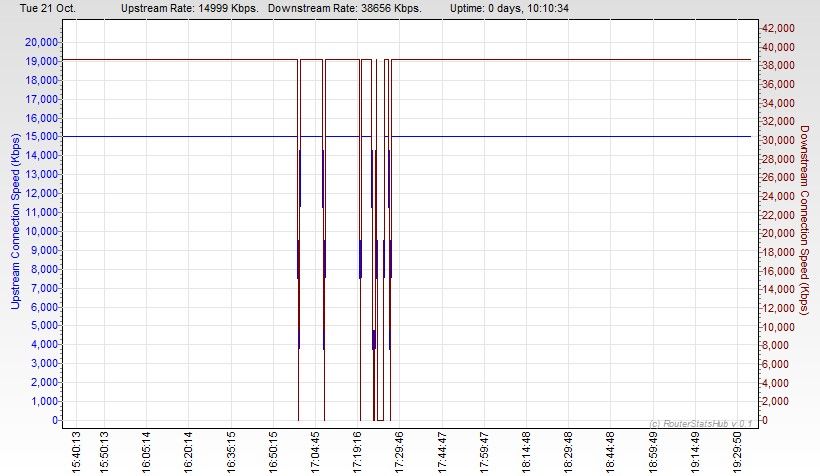Click the 15:40:13 time label

(76, 452)
